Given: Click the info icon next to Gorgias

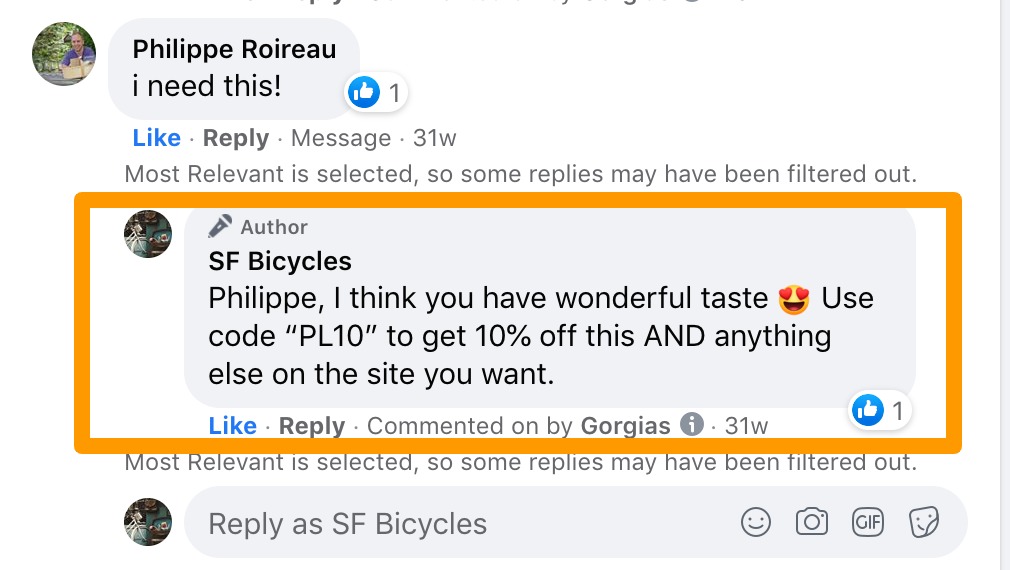Looking at the screenshot, I should click(691, 425).
